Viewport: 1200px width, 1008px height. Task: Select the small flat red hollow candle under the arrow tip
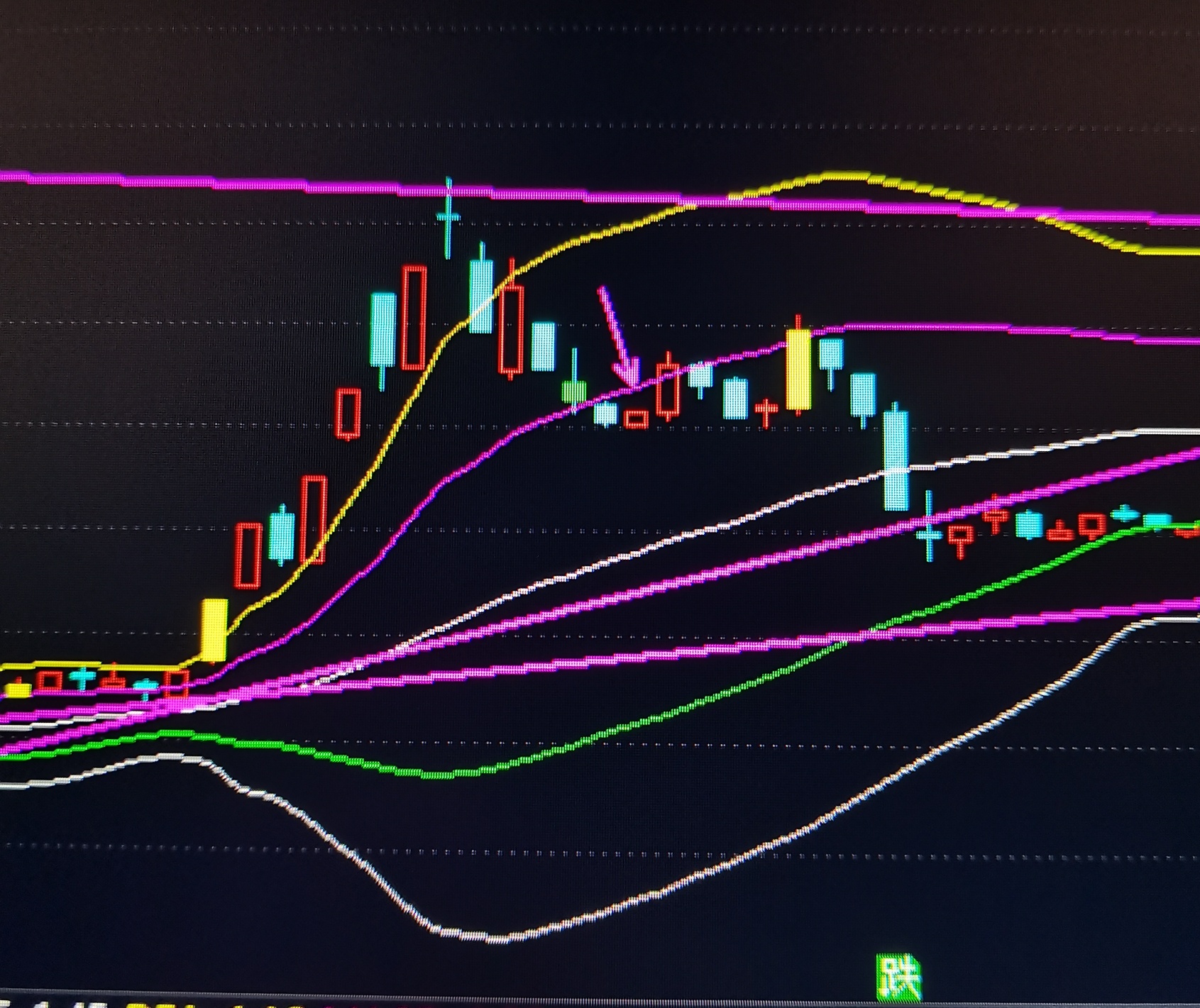point(636,419)
